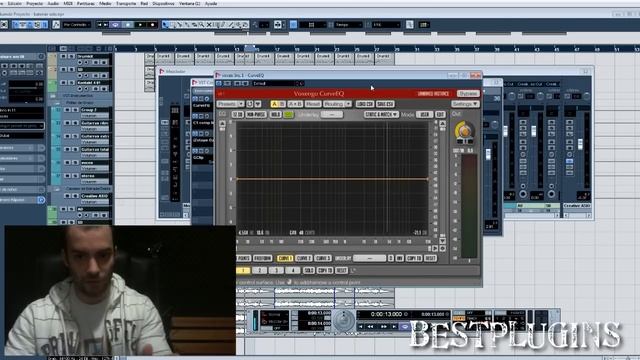The image size is (640, 360).
Task: Select CurveEQ A state button
Action: (x=275, y=104)
